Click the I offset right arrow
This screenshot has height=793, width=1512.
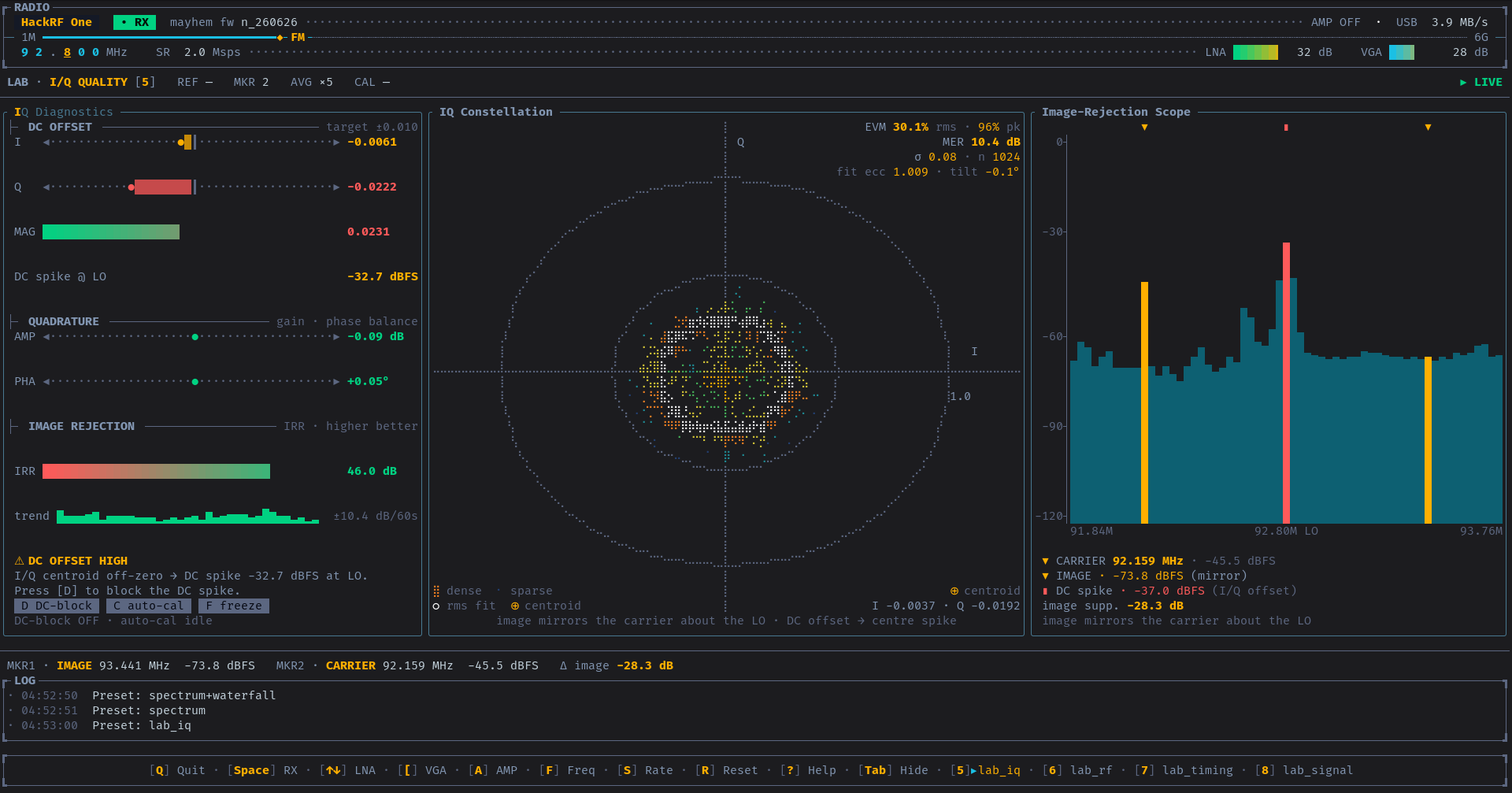click(x=336, y=142)
